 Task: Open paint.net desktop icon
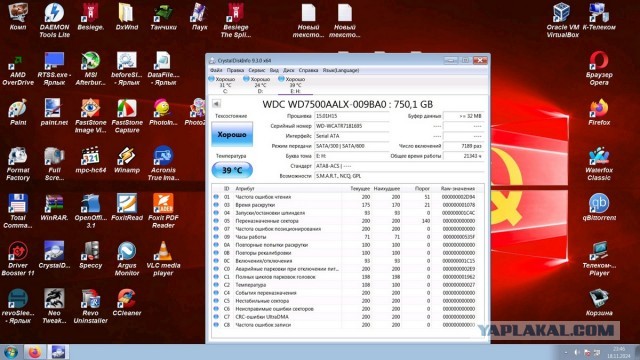(x=54, y=111)
